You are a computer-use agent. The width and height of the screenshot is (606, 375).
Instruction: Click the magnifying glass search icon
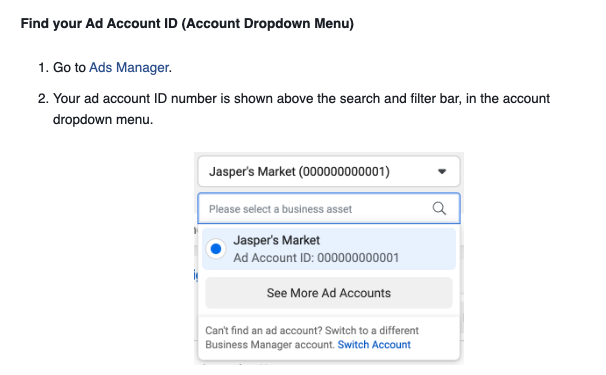439,209
